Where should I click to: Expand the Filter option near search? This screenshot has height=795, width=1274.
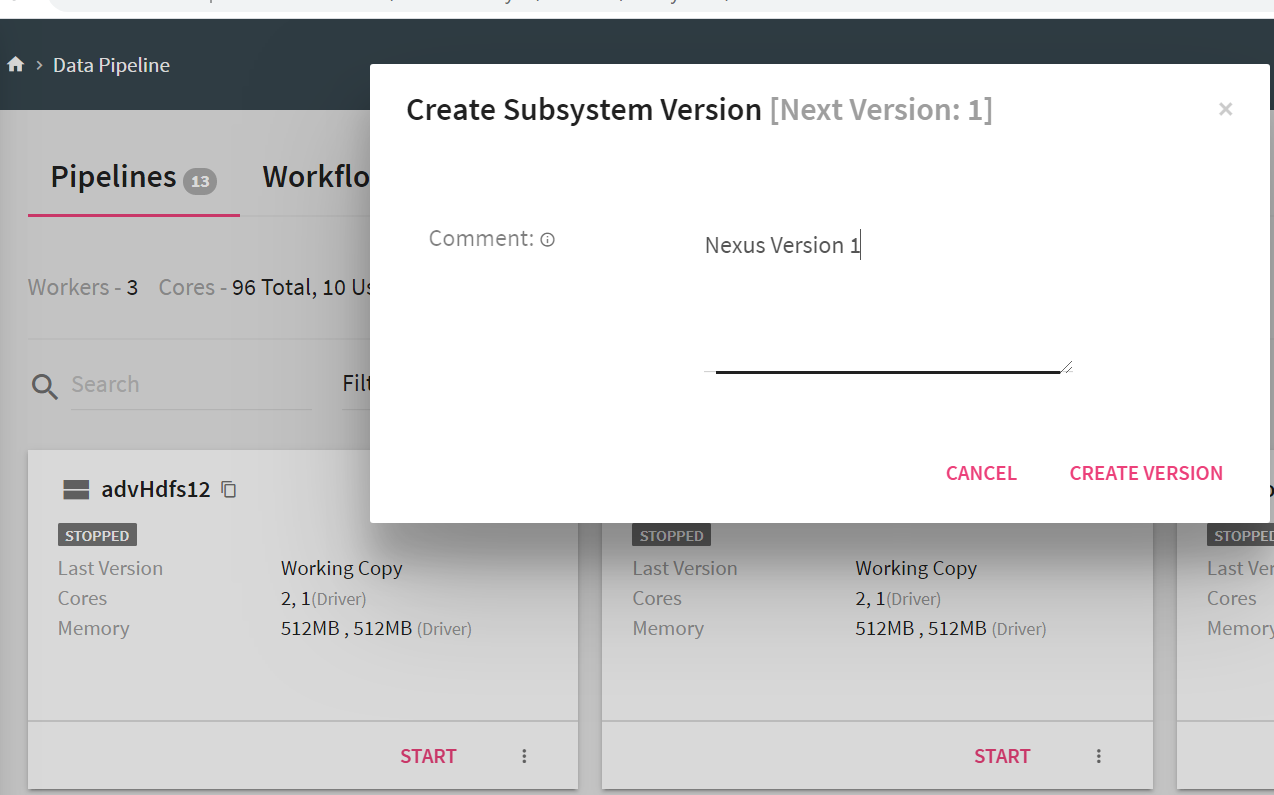click(356, 384)
